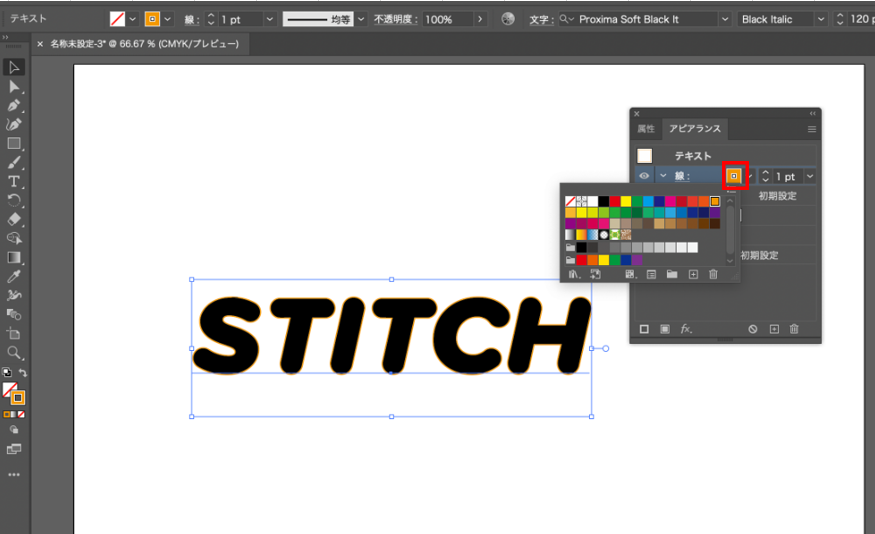
Task: Pick the red swatch in top row
Action: (614, 201)
